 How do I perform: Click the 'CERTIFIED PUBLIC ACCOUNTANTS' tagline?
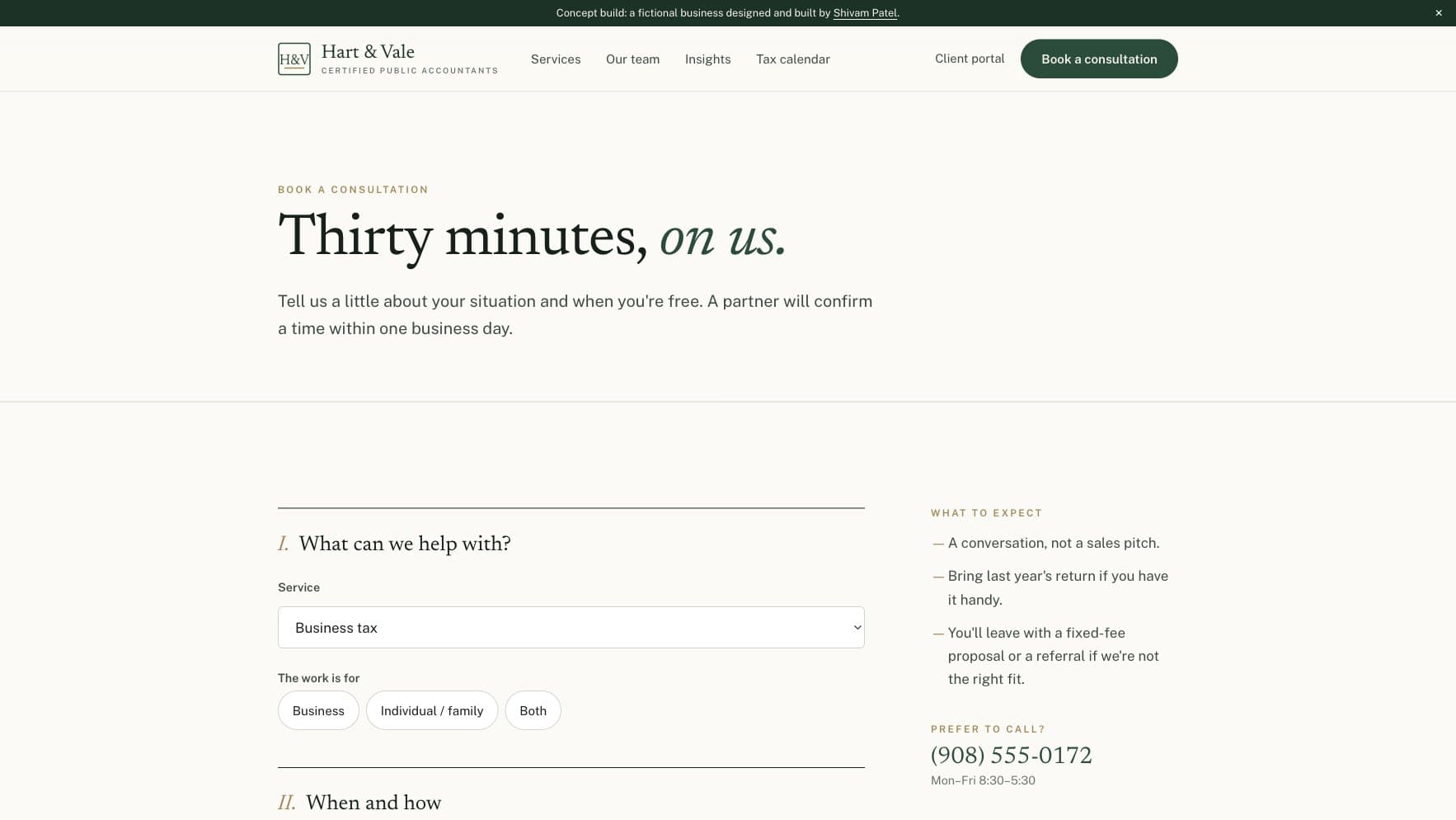[x=410, y=71]
